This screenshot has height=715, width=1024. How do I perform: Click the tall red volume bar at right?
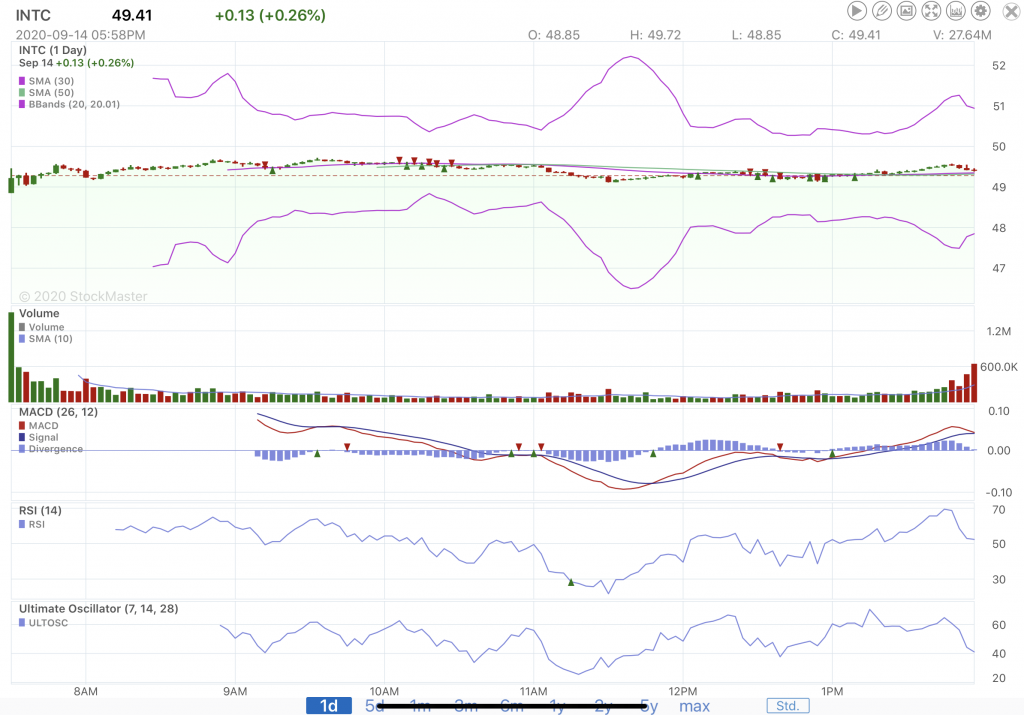pyautogui.click(x=973, y=383)
